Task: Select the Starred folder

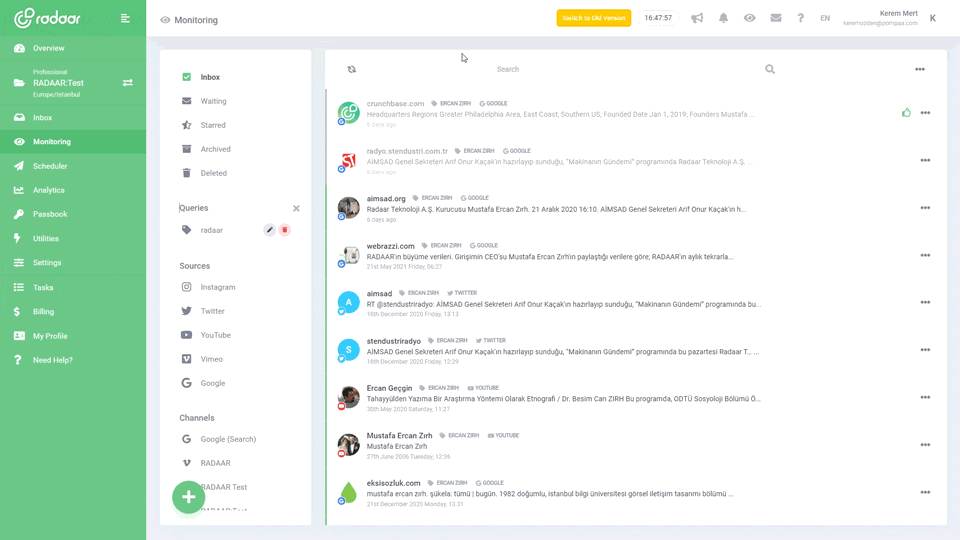Action: point(212,125)
